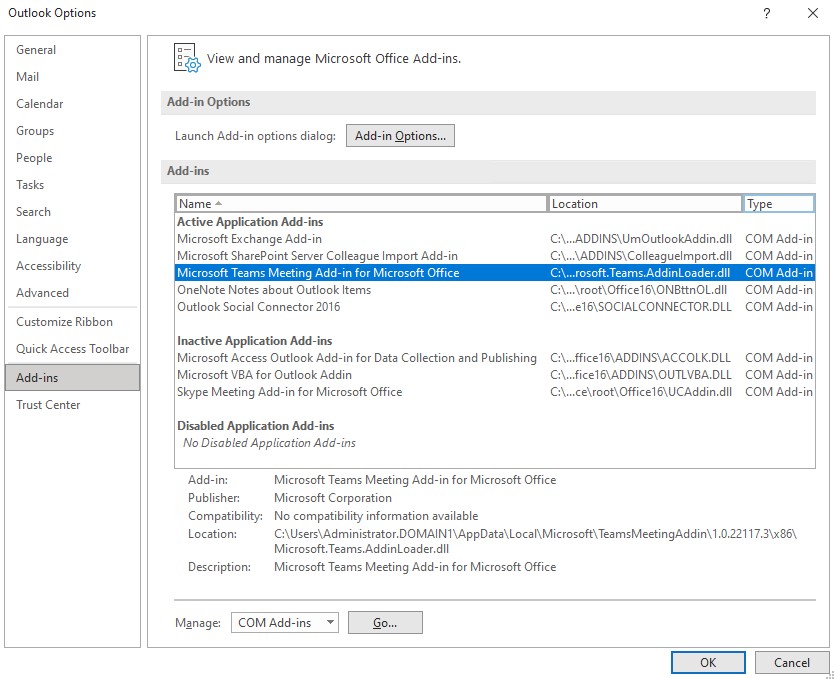Select the Add-ins category
The image size is (834, 679).
72,378
